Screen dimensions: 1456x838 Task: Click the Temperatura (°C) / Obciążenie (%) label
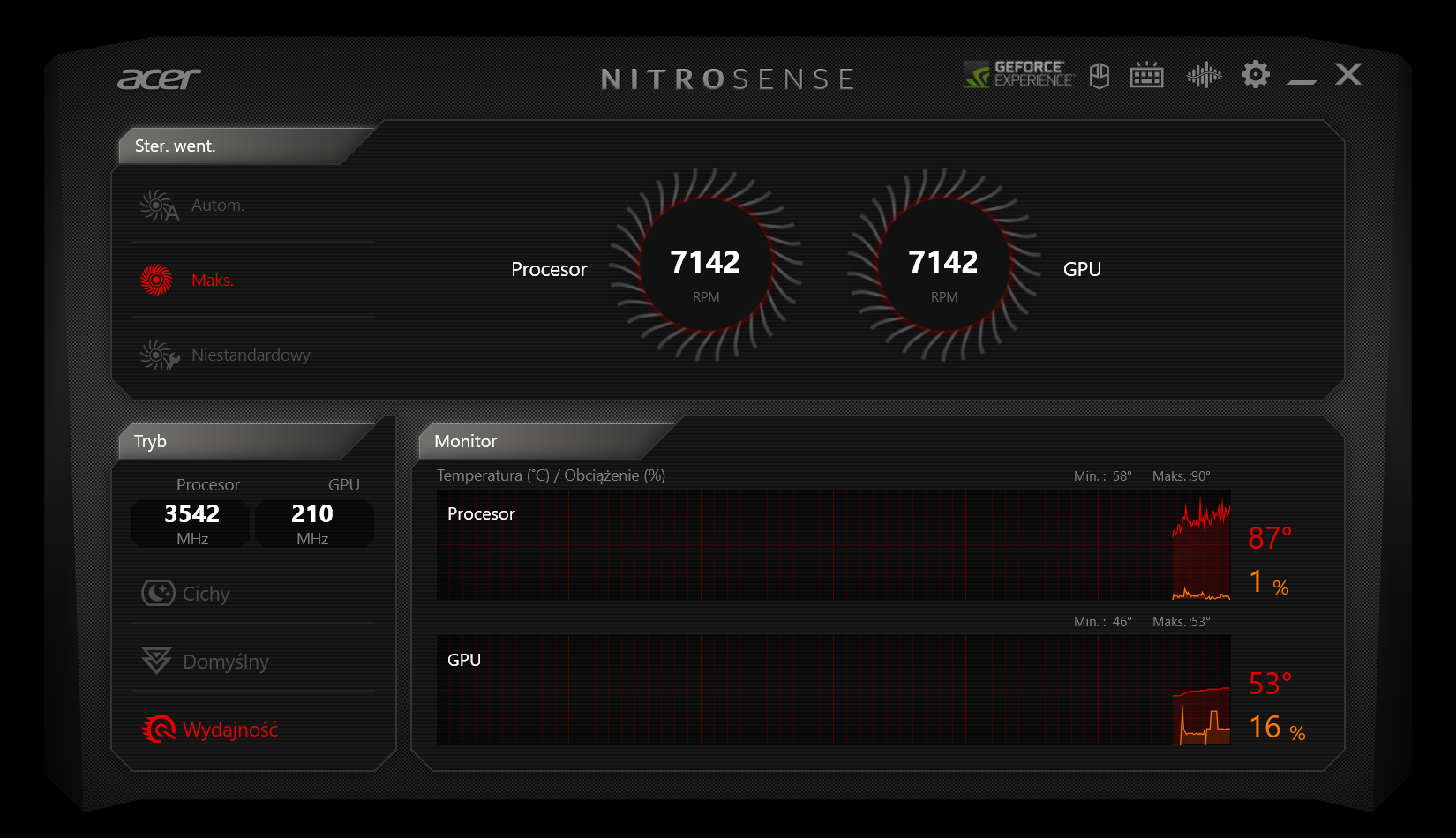tap(552, 475)
